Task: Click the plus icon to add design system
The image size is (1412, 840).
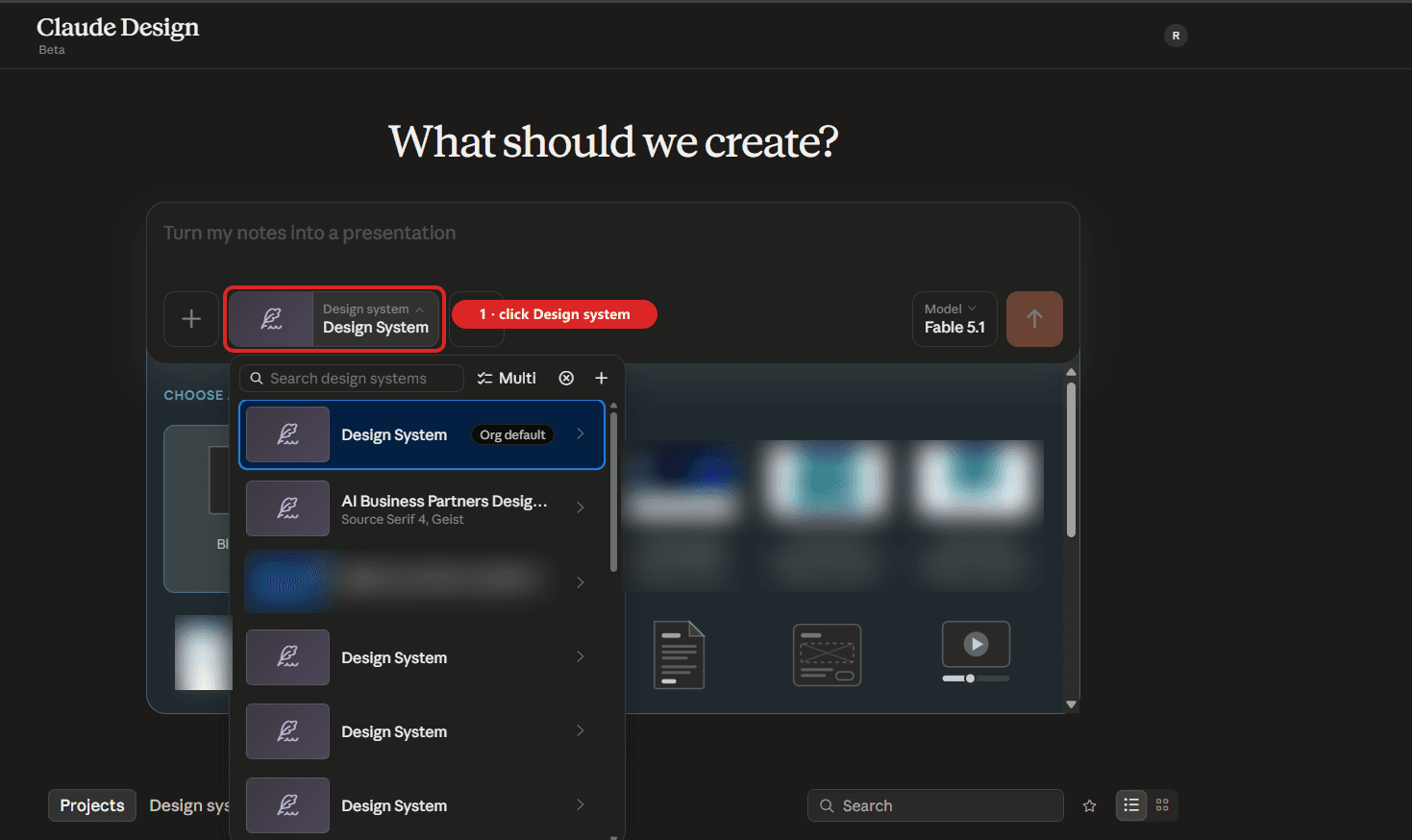Action: (602, 379)
